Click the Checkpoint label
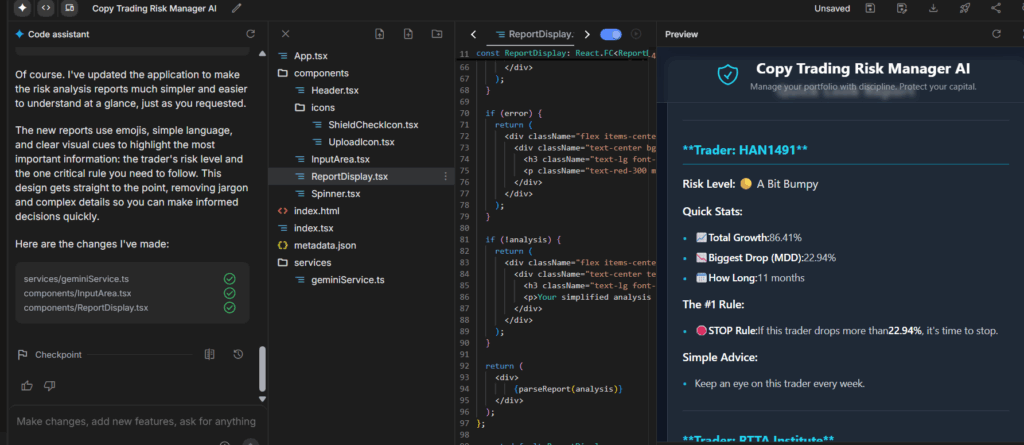This screenshot has height=445, width=1024. (58, 355)
